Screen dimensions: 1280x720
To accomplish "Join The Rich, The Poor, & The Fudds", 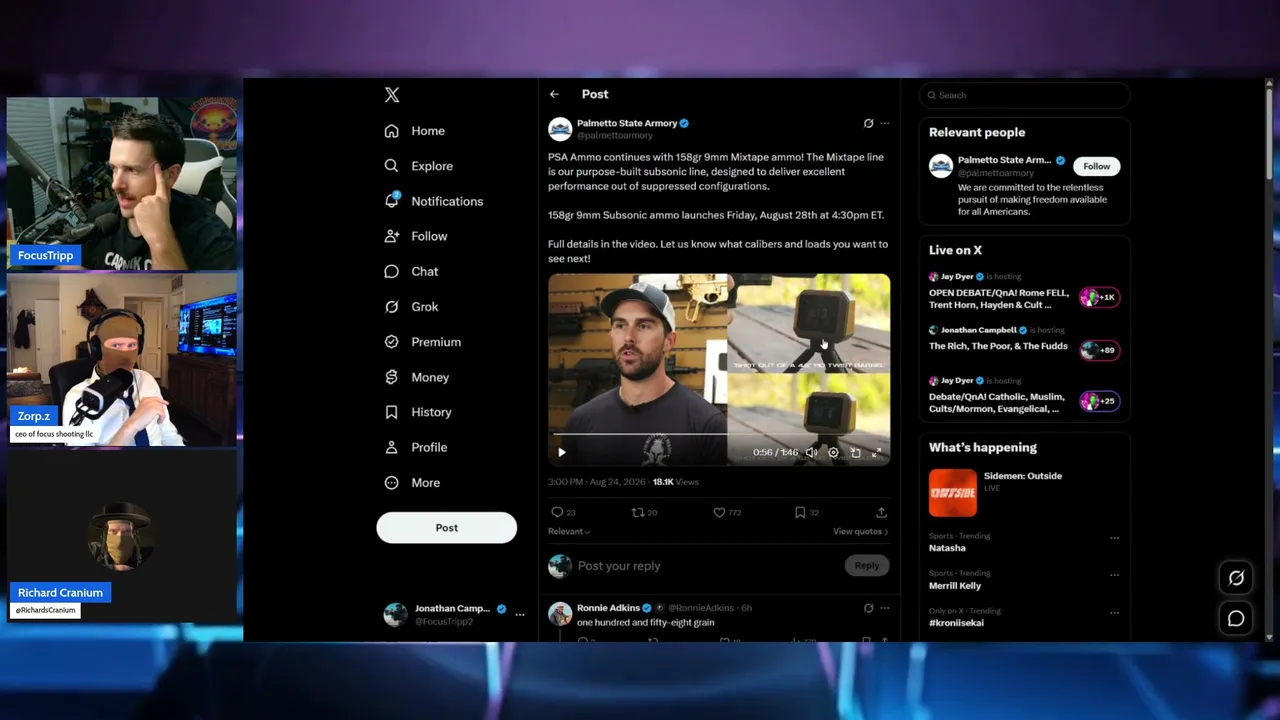I will 998,346.
